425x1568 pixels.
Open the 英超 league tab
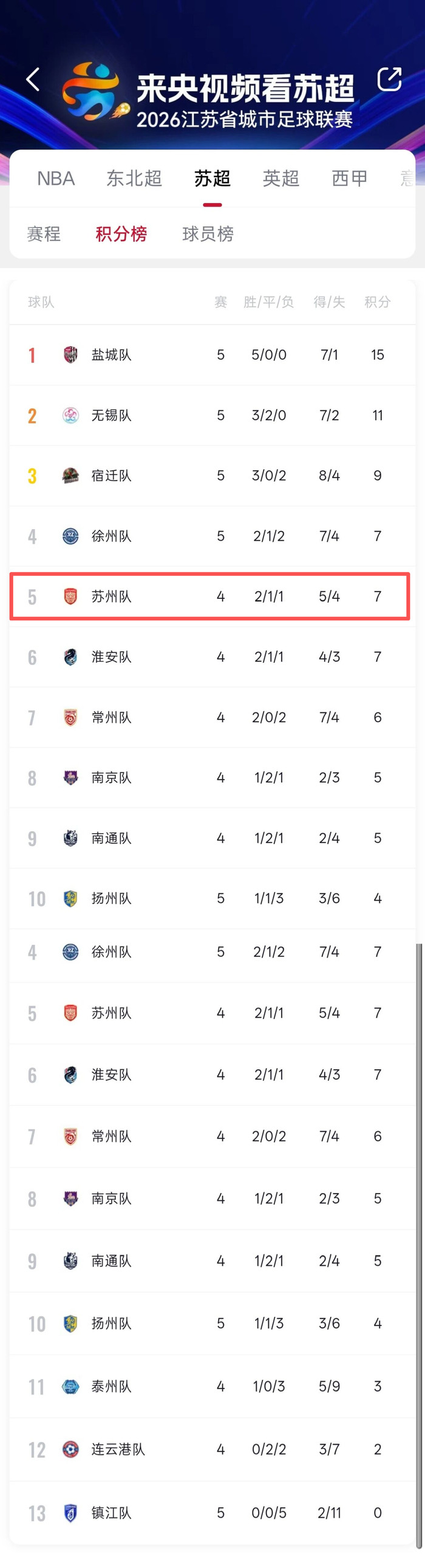(x=280, y=178)
